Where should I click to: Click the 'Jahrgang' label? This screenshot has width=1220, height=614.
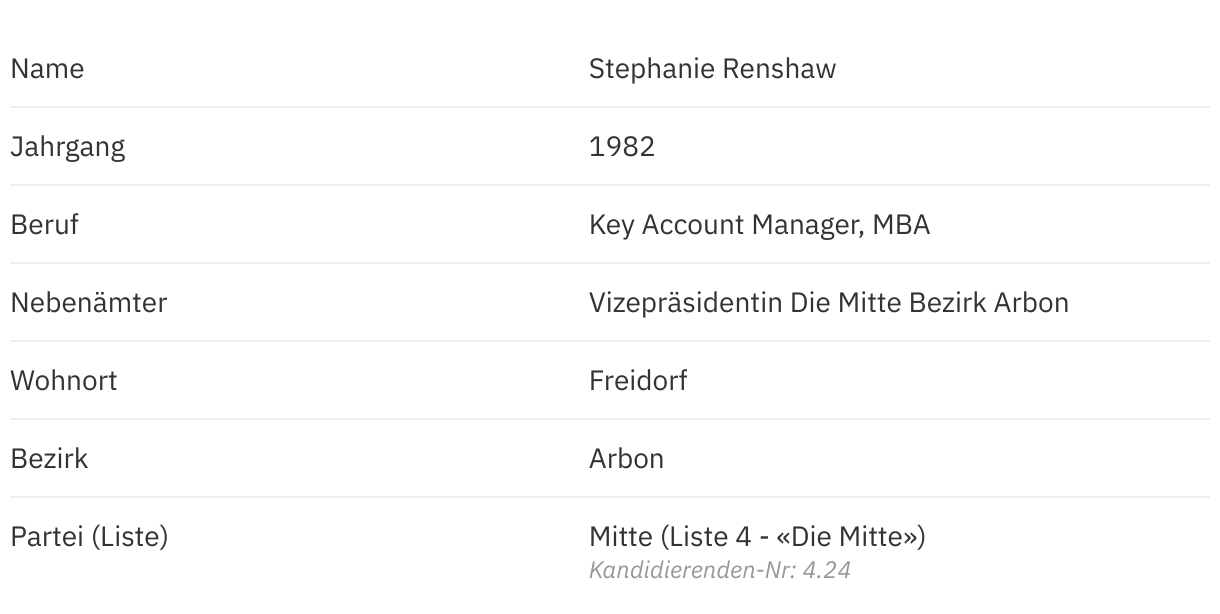click(x=68, y=147)
